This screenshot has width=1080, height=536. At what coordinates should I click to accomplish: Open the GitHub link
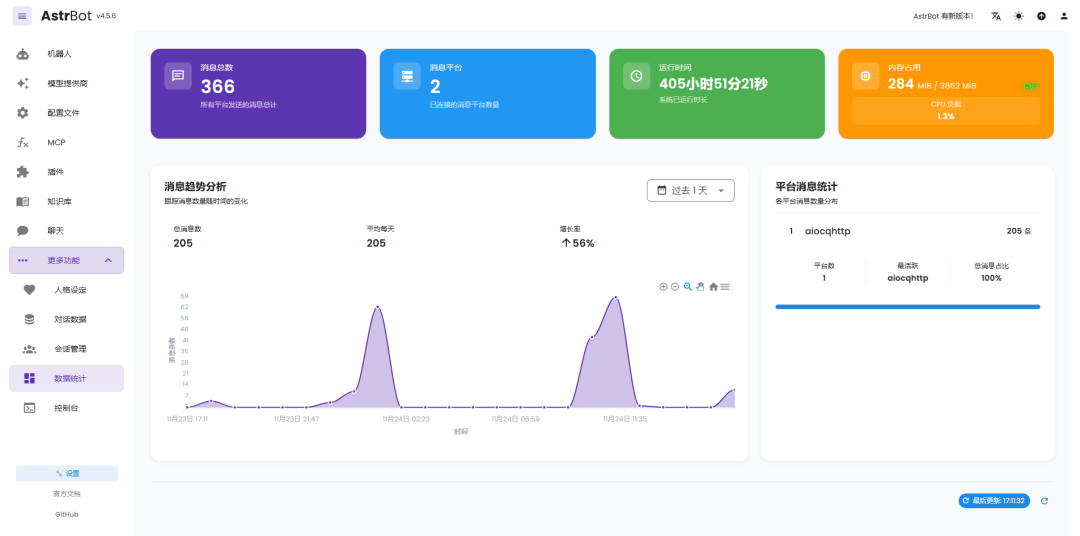click(67, 514)
